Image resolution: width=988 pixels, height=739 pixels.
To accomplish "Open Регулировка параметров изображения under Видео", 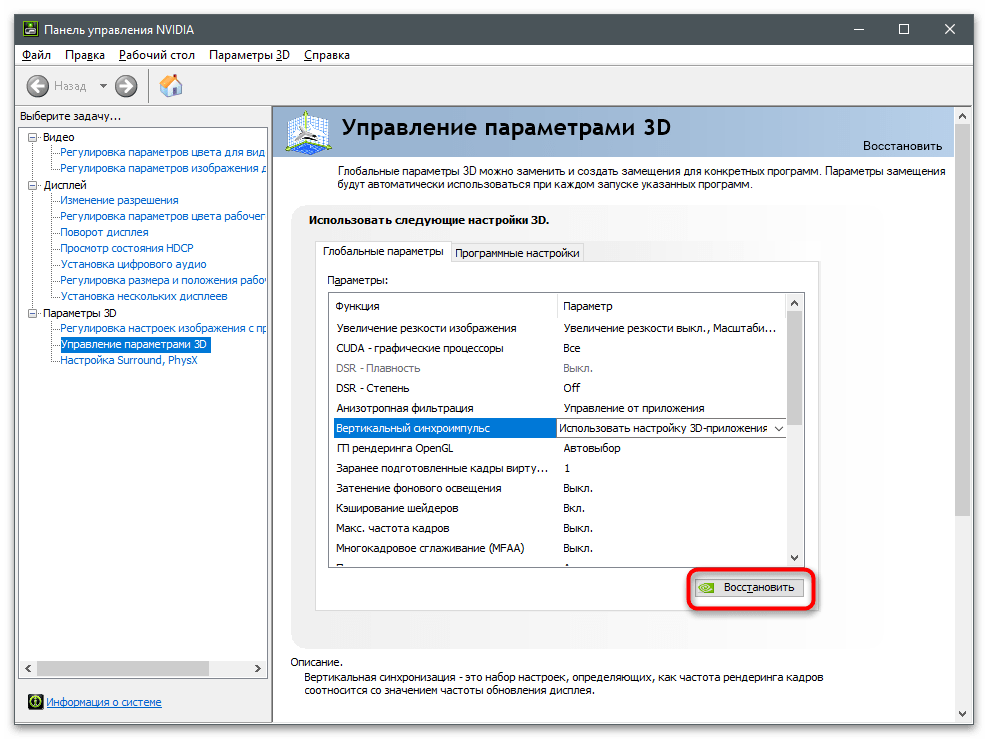I will (x=163, y=168).
